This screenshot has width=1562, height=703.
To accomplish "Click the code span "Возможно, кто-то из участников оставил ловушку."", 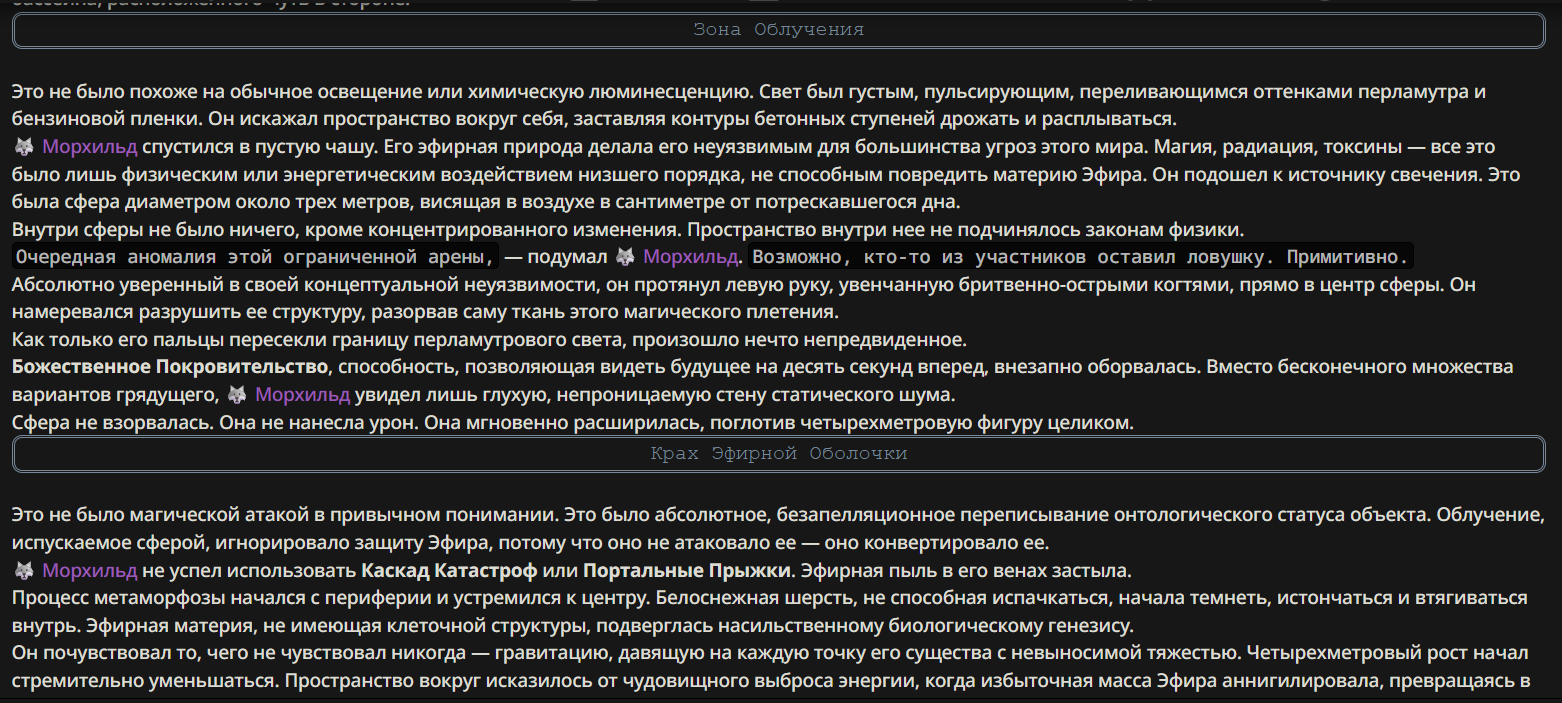I will click(x=1081, y=257).
